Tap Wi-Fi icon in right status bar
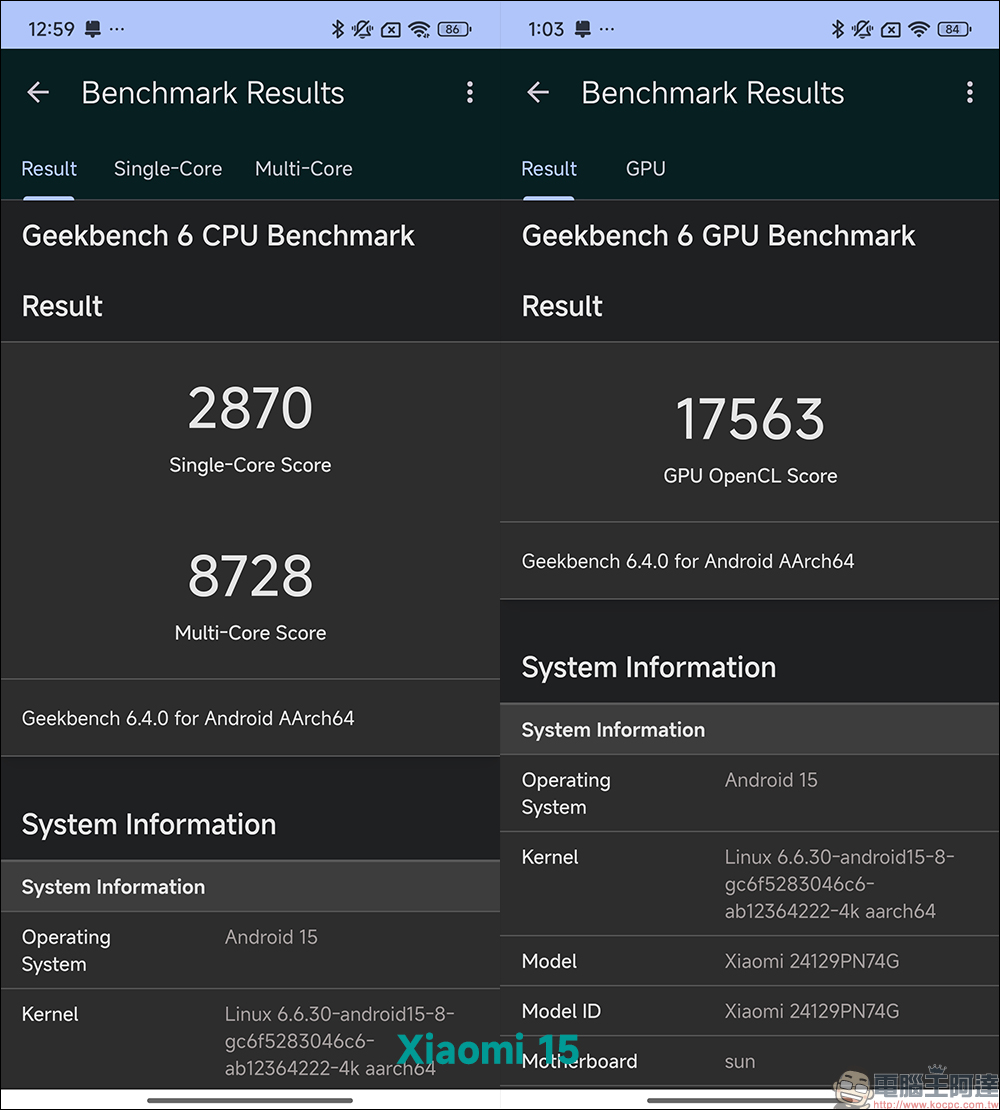Screen dimensions: 1000x1110 click(919, 29)
